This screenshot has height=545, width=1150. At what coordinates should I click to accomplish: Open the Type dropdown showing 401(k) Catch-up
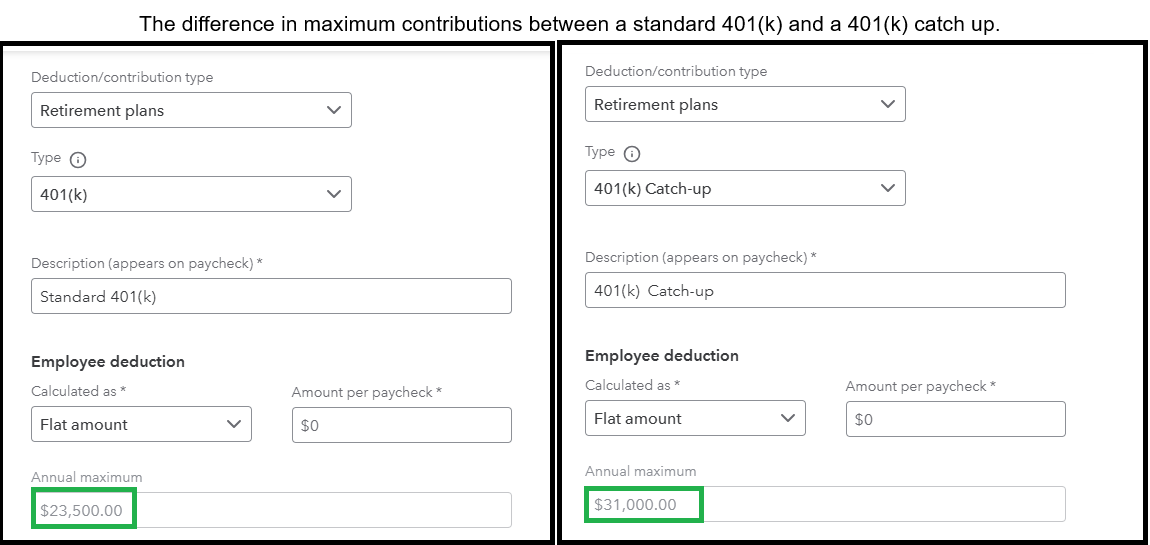(745, 189)
